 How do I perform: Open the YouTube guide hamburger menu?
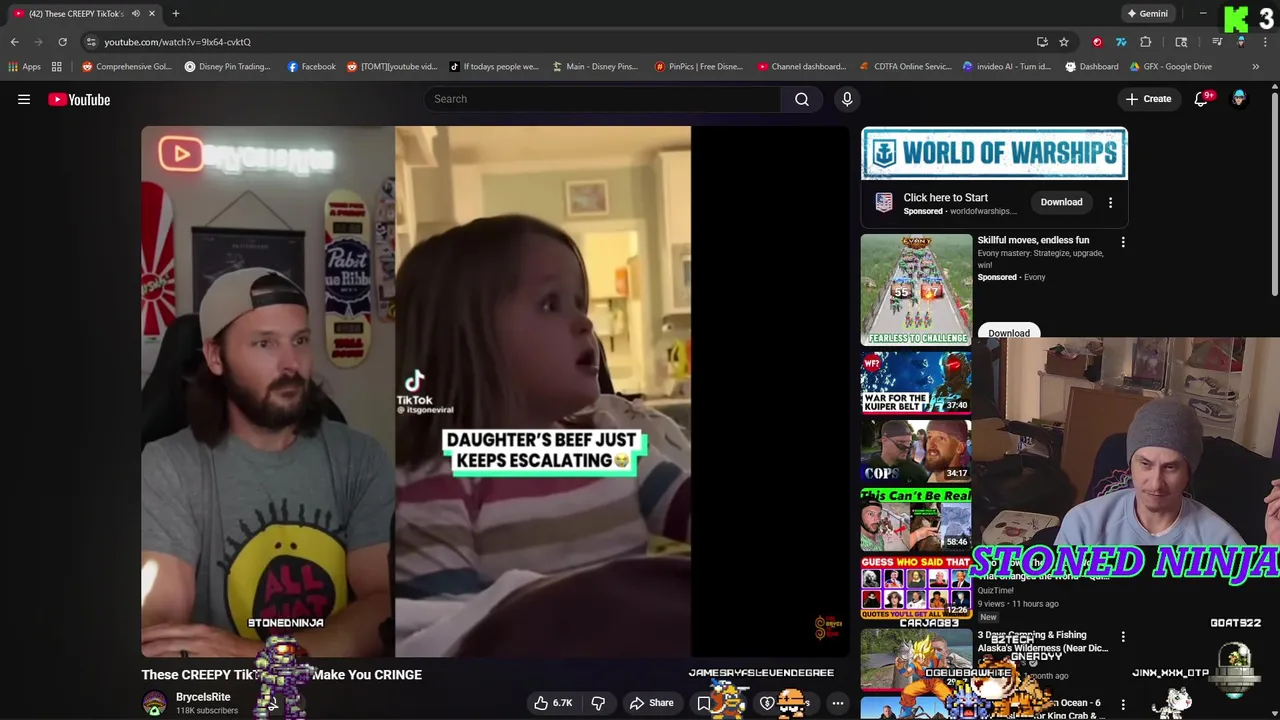pos(24,99)
